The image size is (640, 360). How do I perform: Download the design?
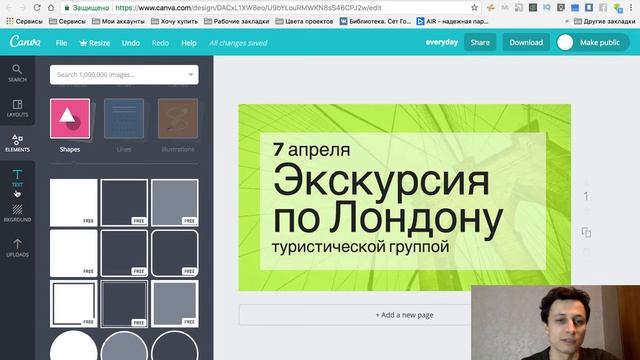point(526,42)
